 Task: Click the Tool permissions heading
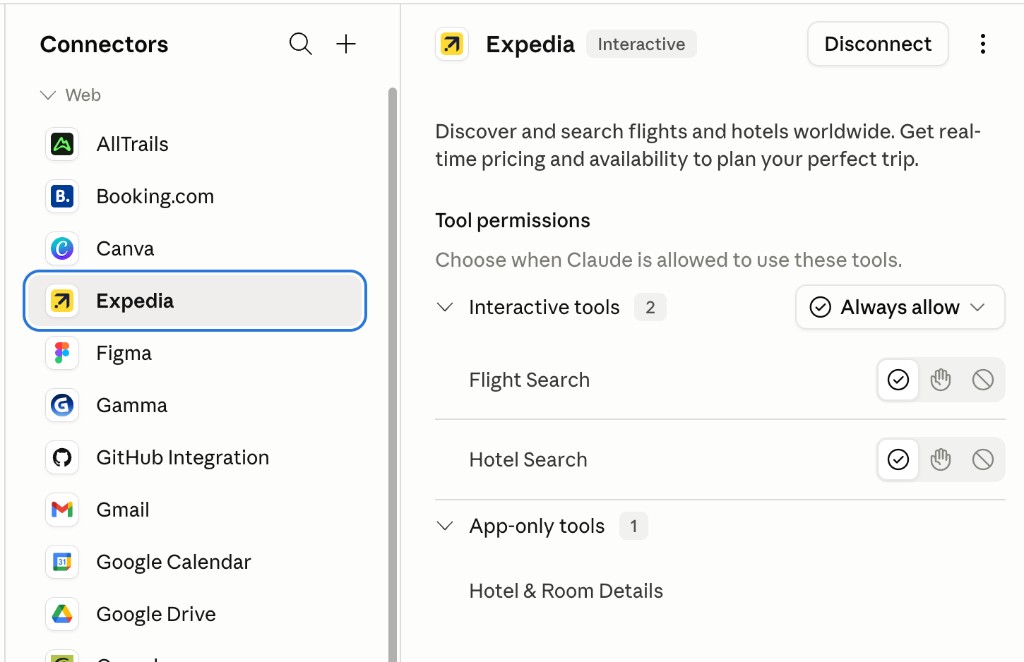coord(513,221)
